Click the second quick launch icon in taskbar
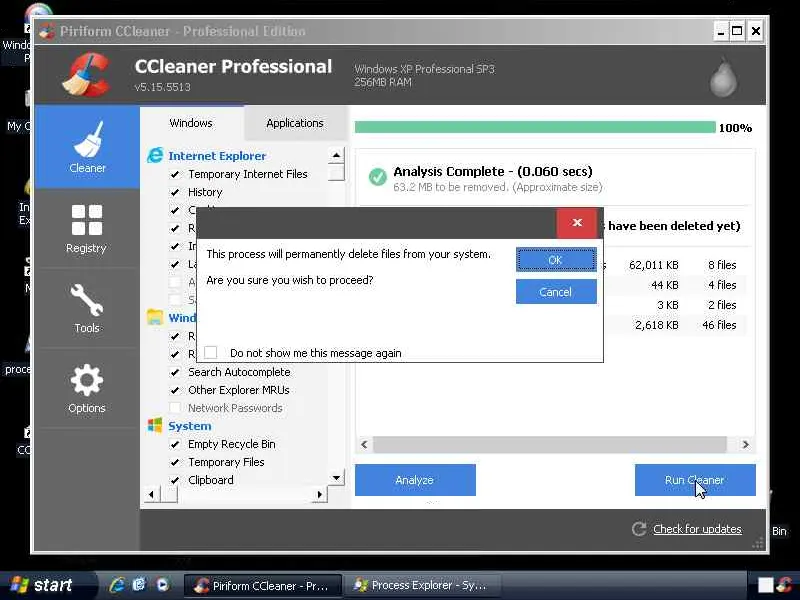Viewport: 800px width, 600px height. click(139, 585)
